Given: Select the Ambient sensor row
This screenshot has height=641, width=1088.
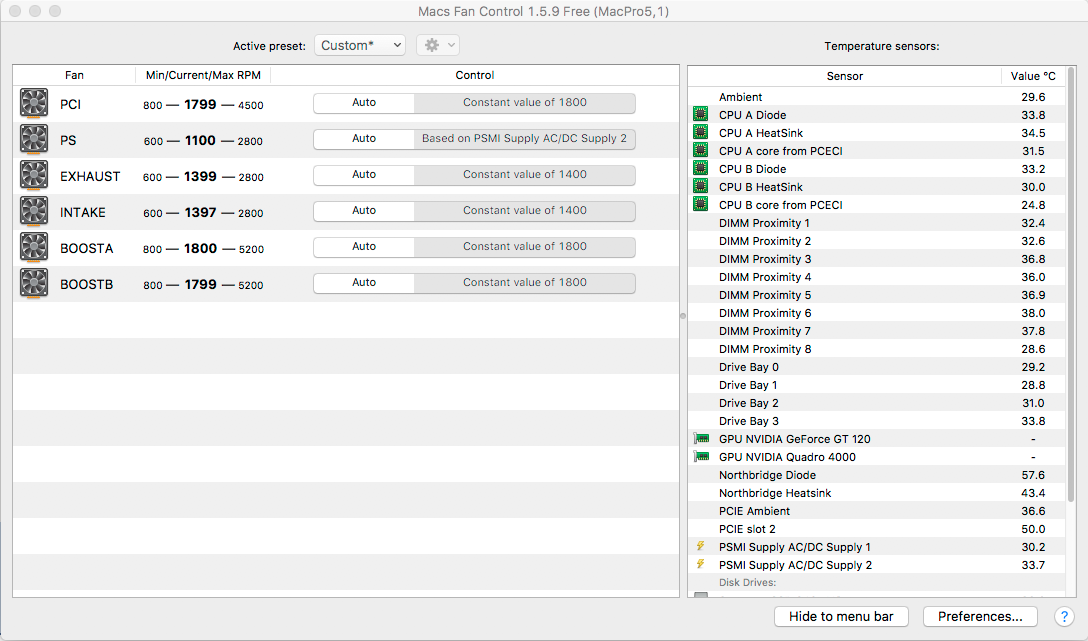Looking at the screenshot, I should [876, 97].
